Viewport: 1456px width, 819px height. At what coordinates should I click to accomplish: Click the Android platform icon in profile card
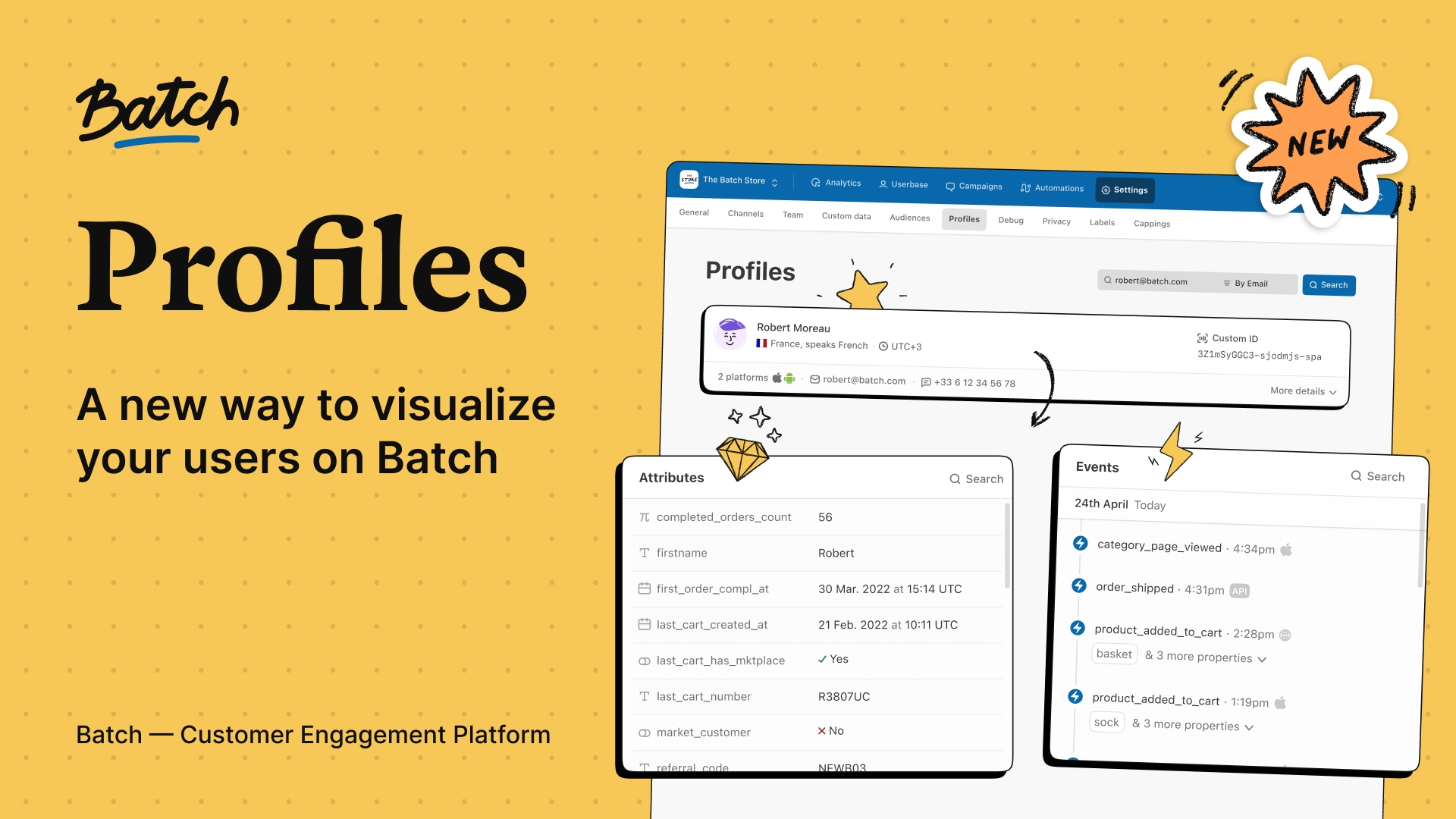click(789, 378)
